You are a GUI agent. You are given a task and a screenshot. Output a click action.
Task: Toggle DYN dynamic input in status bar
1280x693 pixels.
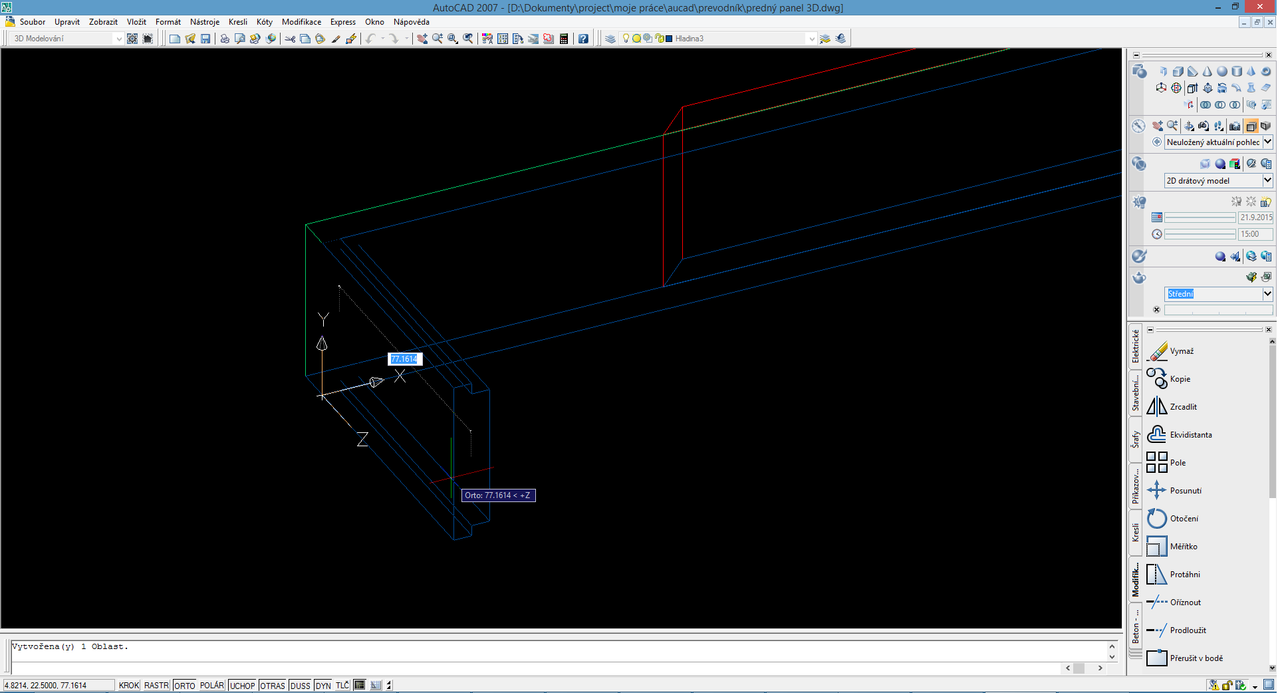[323, 685]
